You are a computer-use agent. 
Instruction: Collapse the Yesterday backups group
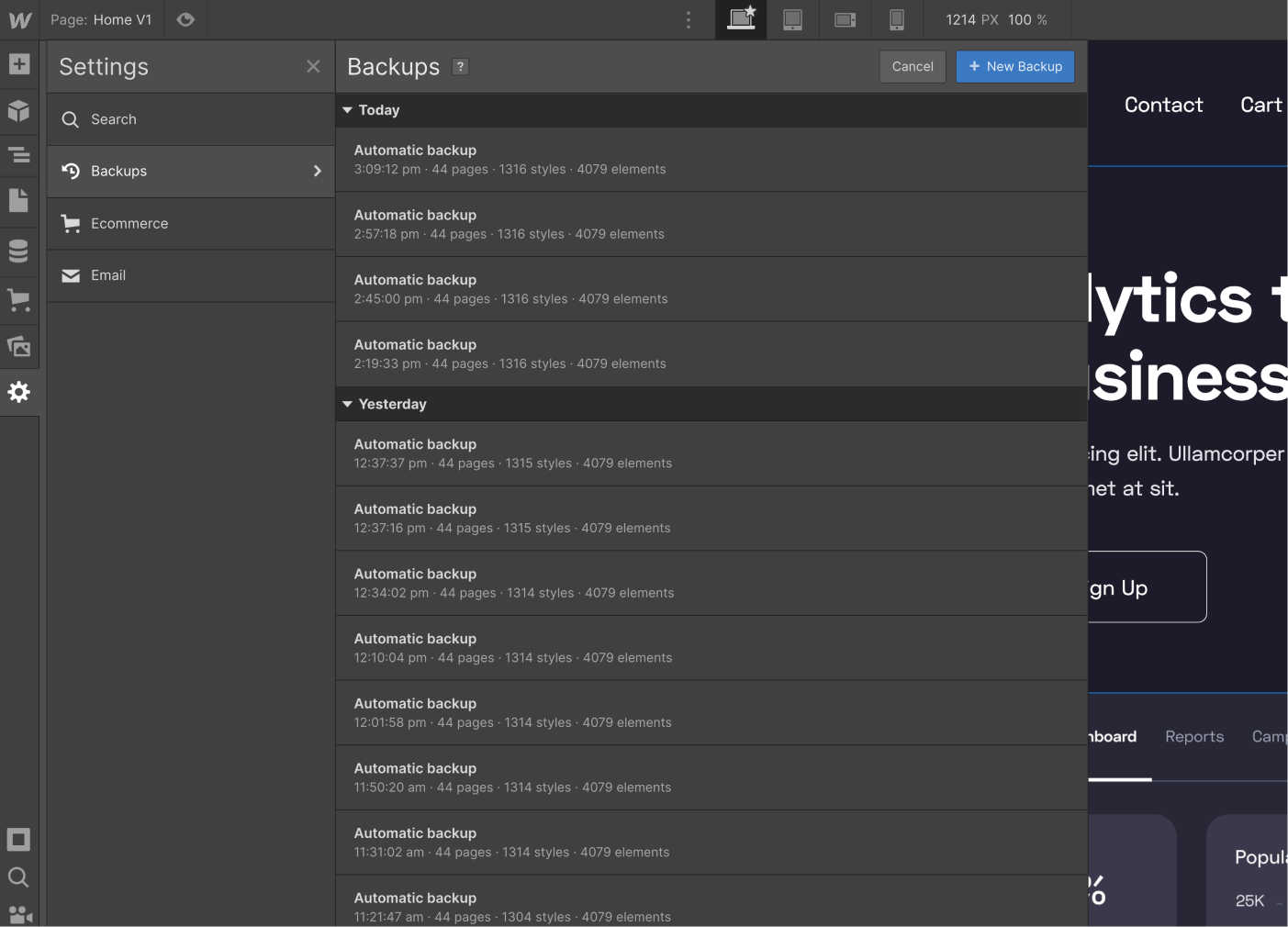[x=348, y=404]
